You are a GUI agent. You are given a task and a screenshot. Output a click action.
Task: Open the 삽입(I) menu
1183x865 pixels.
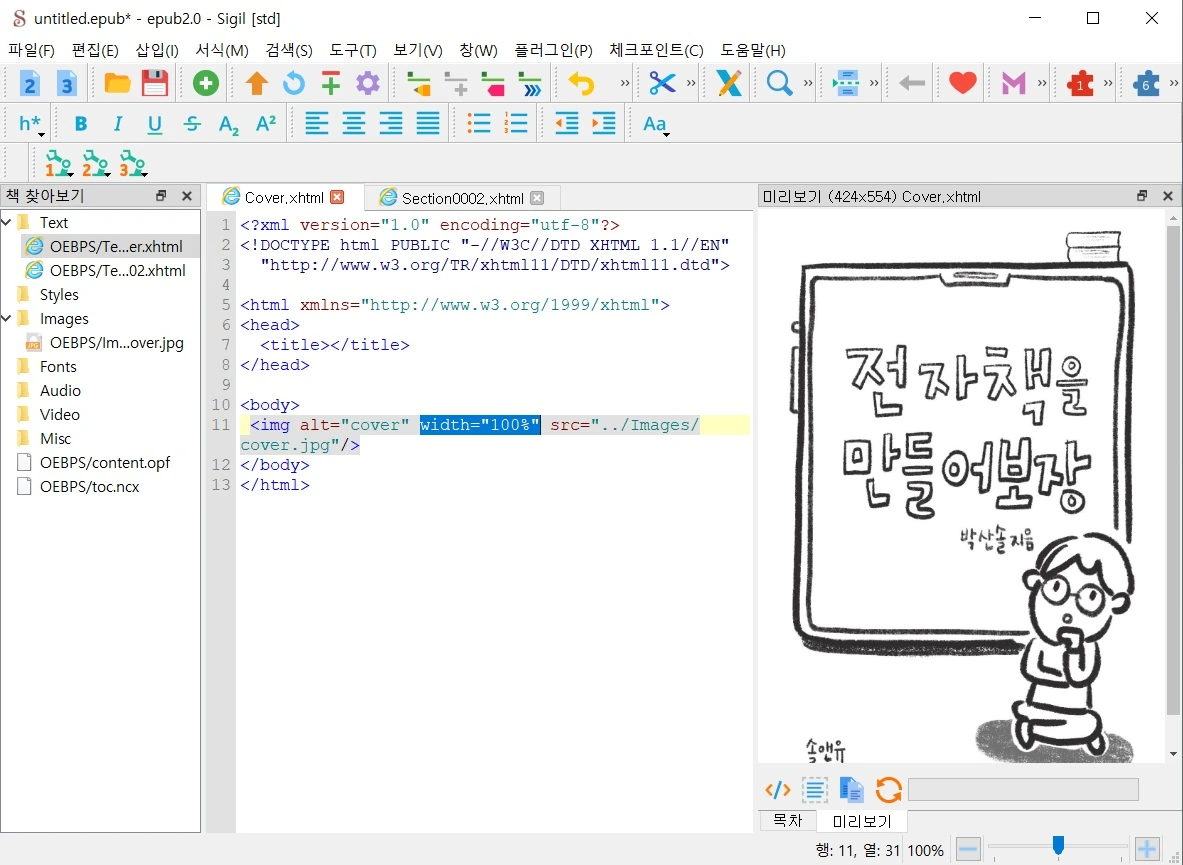click(x=157, y=51)
